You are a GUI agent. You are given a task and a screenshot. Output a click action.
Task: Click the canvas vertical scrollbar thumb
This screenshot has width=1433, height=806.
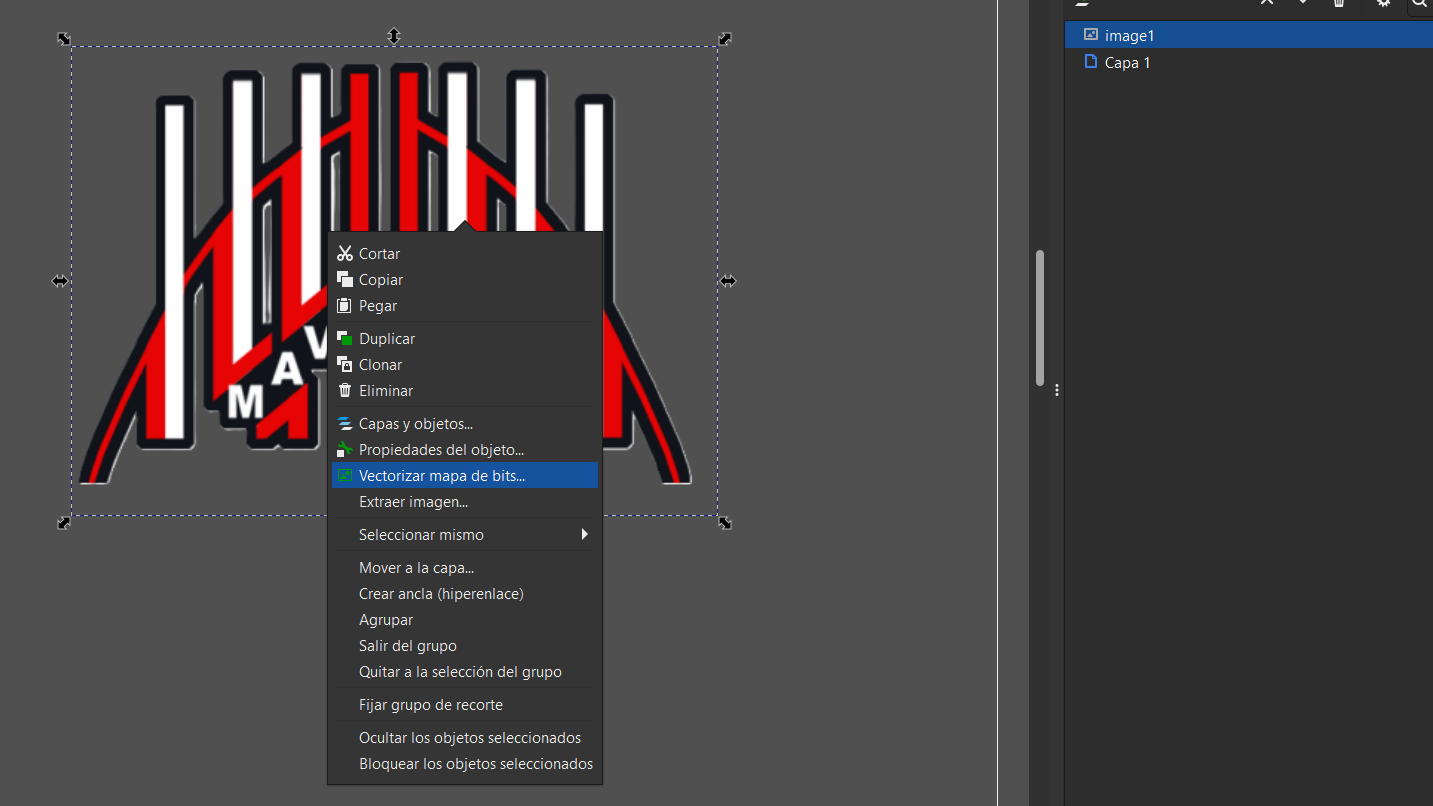point(1040,317)
